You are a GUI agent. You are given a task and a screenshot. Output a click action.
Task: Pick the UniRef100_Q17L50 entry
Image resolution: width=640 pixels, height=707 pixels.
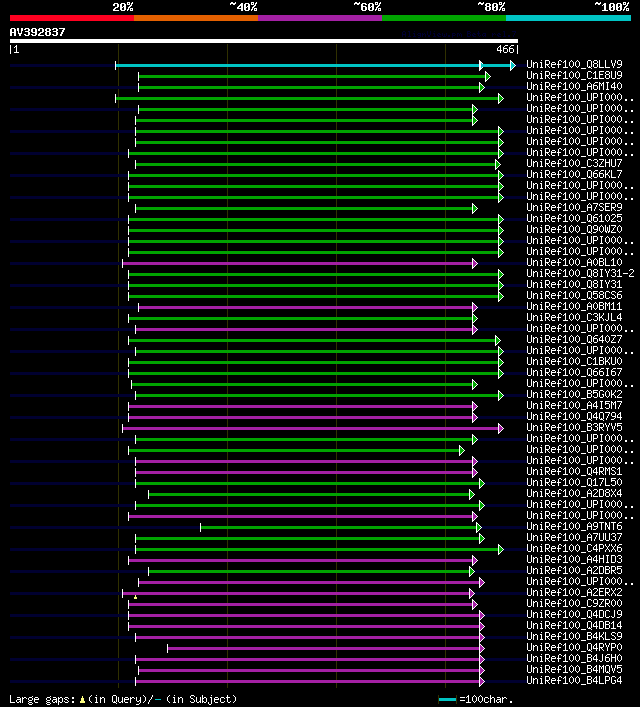574,482
